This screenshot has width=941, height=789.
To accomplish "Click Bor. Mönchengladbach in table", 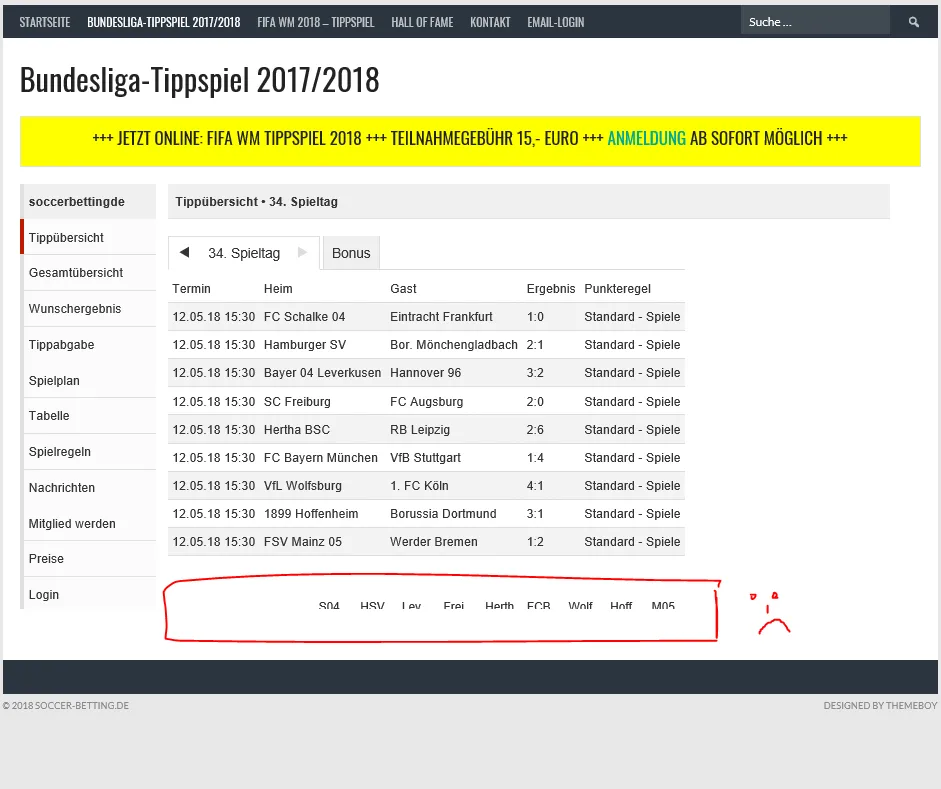I will pos(454,345).
